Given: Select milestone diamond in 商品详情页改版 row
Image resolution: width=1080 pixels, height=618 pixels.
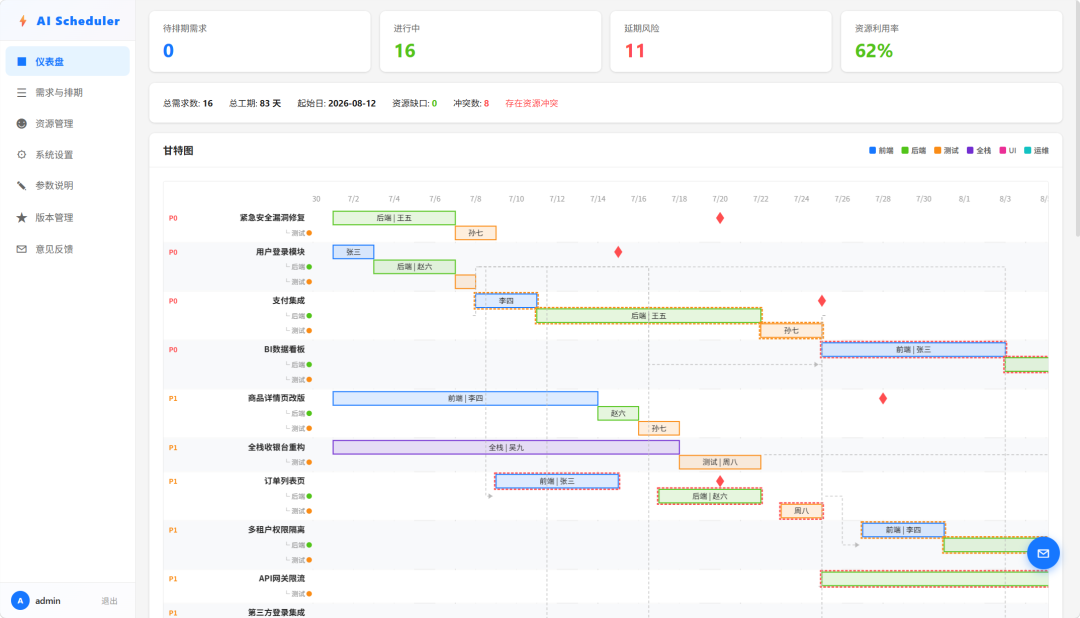Looking at the screenshot, I should tap(883, 398).
